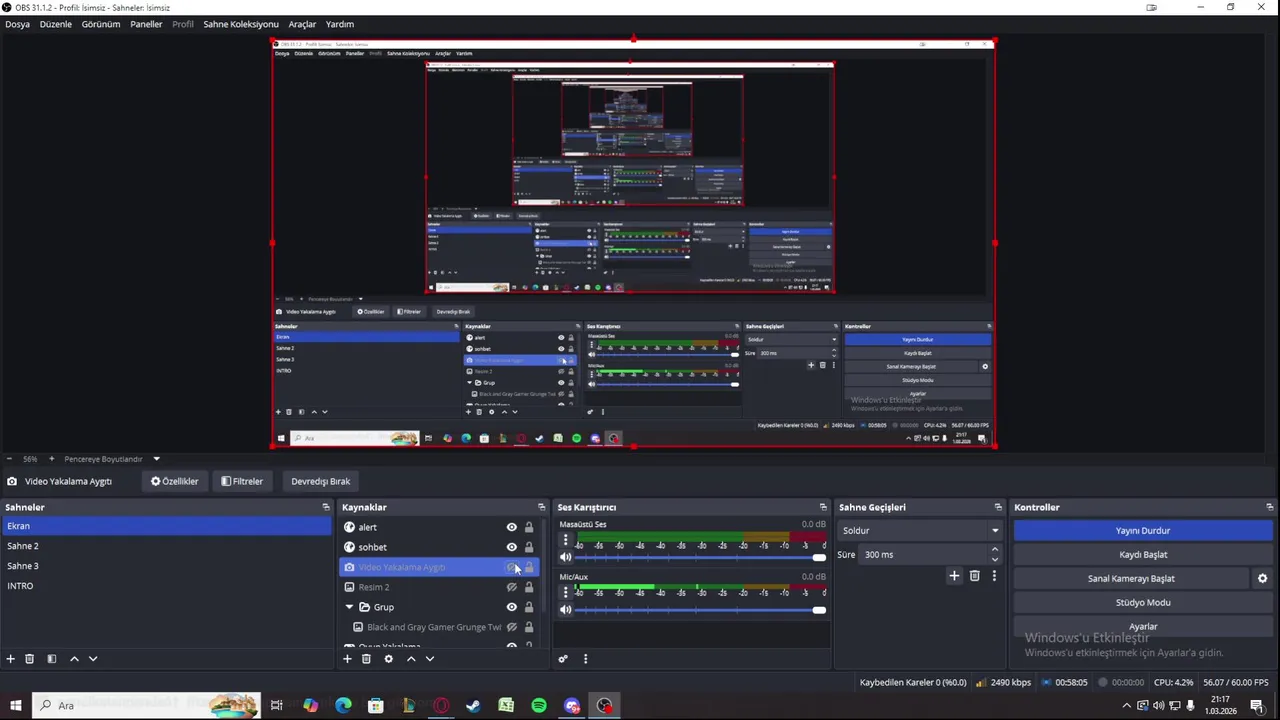Open Özellikler for the selected source

pyautogui.click(x=175, y=481)
